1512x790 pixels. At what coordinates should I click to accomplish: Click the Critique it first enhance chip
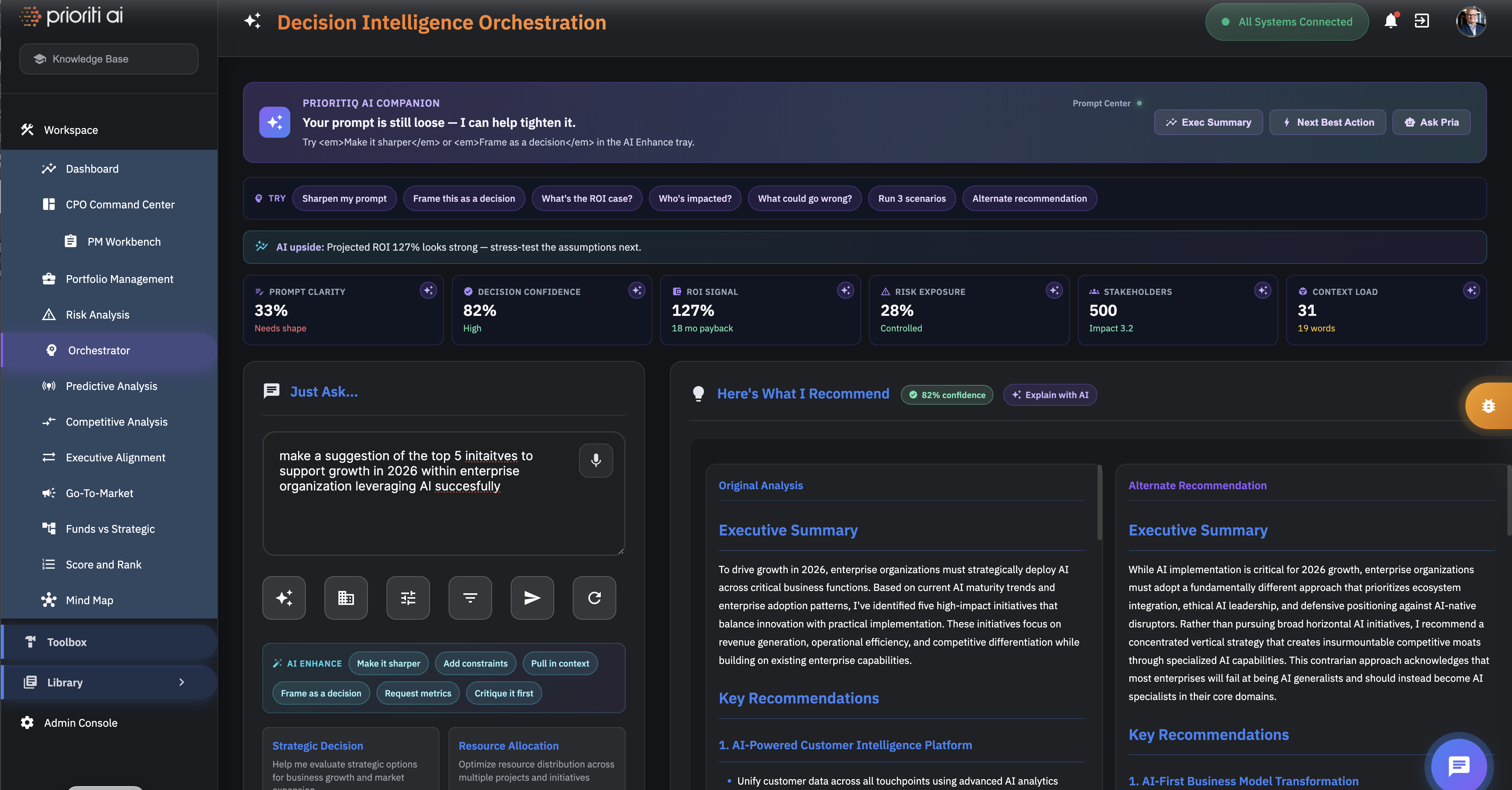504,693
